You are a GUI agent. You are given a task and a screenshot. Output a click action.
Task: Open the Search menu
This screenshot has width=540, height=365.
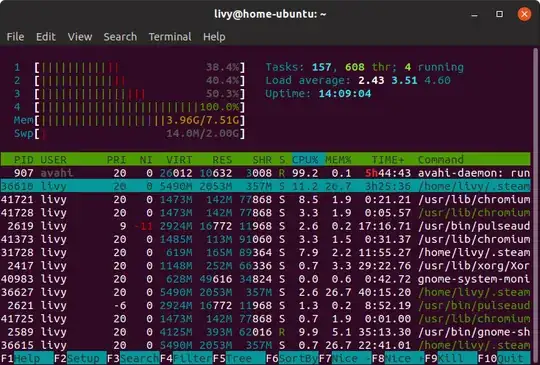(120, 36)
